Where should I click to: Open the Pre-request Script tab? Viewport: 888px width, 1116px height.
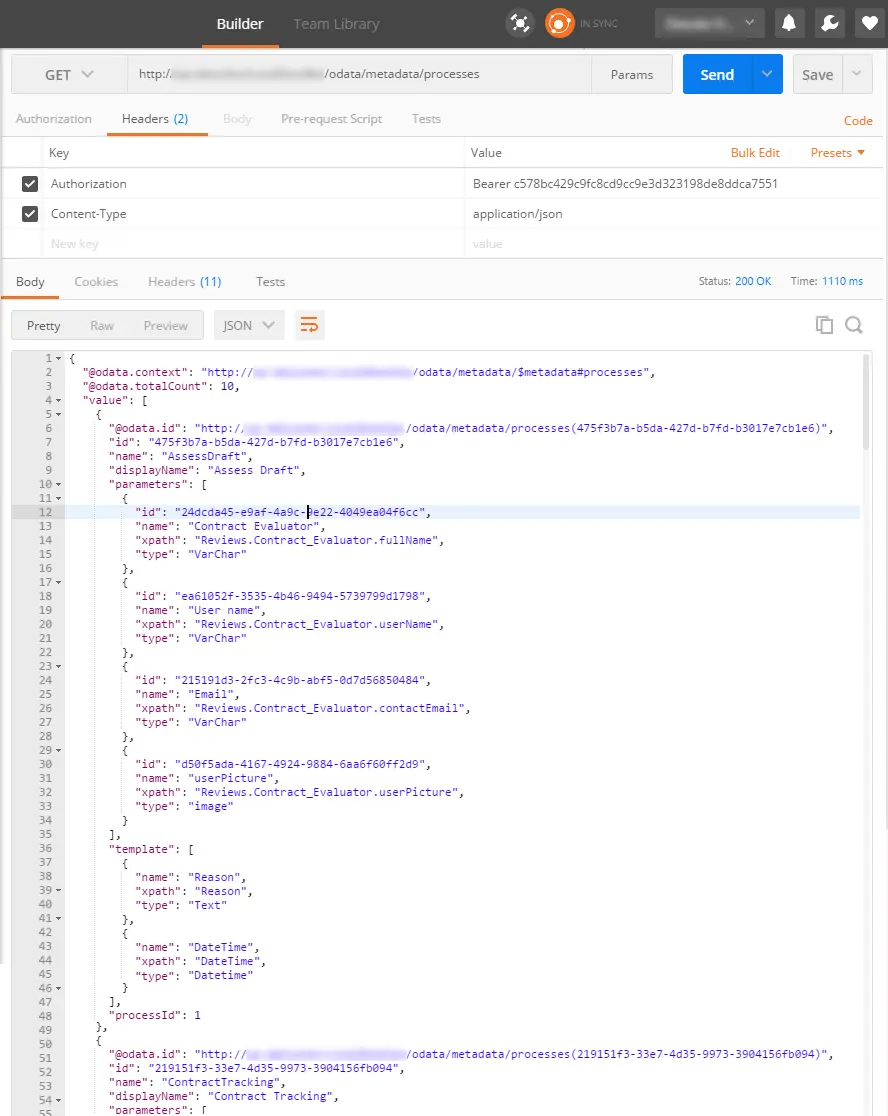(x=332, y=119)
